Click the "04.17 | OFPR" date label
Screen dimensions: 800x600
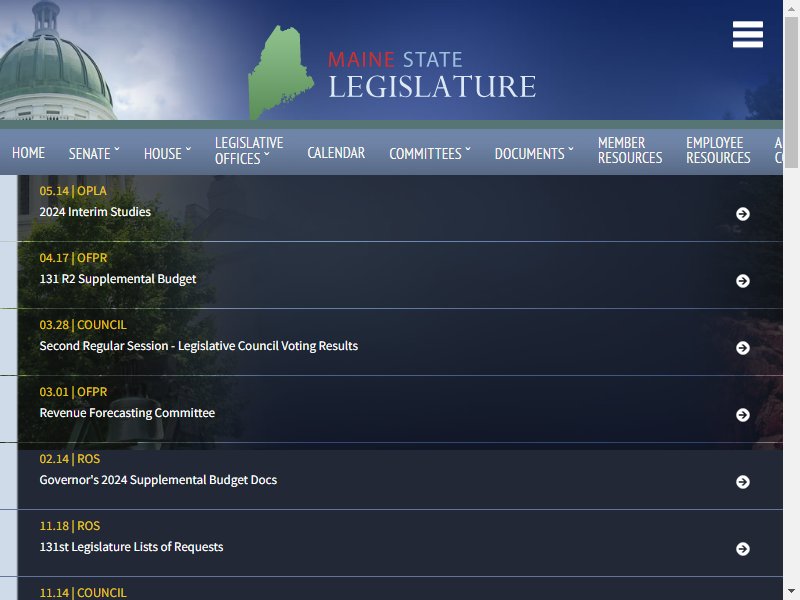tap(73, 258)
